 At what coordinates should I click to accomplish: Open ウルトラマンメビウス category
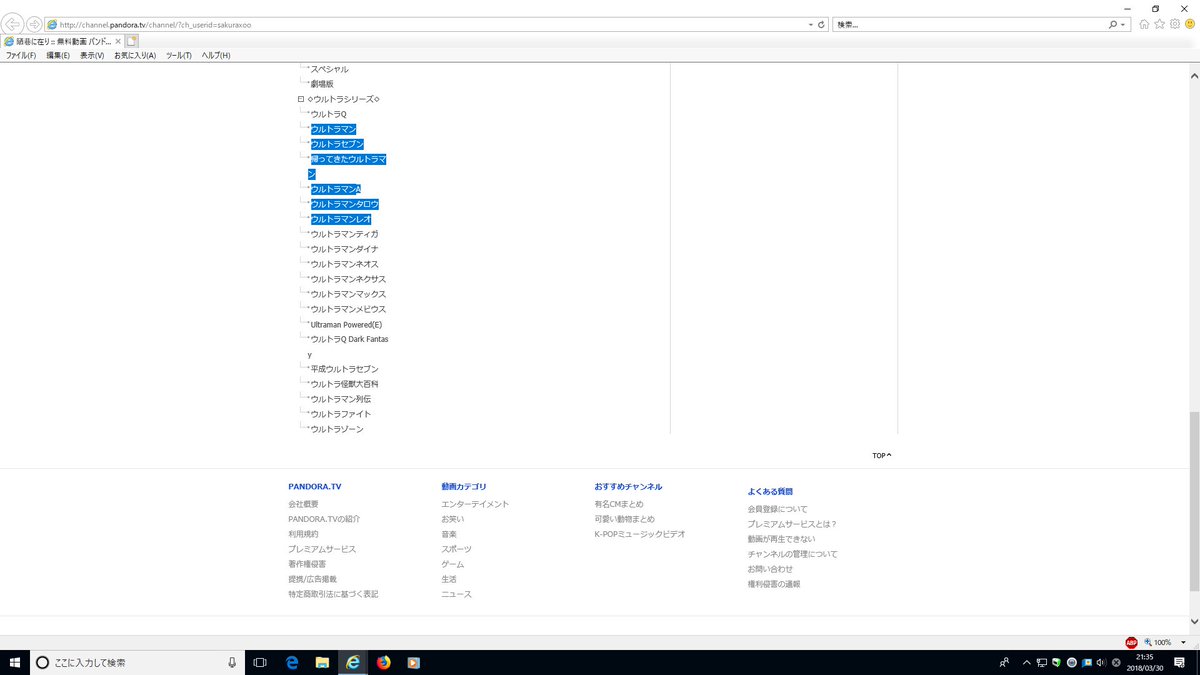coord(348,309)
